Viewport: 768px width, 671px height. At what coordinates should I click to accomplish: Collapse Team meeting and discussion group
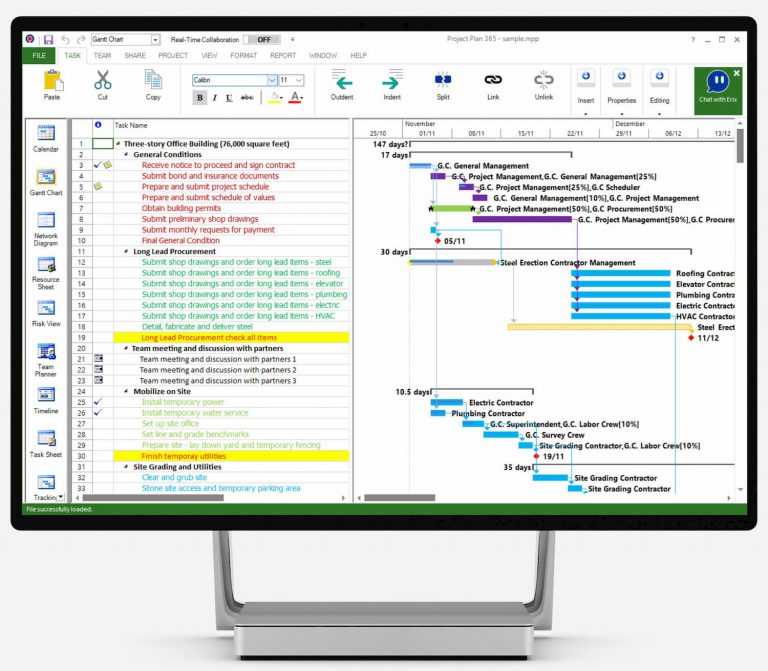point(126,348)
